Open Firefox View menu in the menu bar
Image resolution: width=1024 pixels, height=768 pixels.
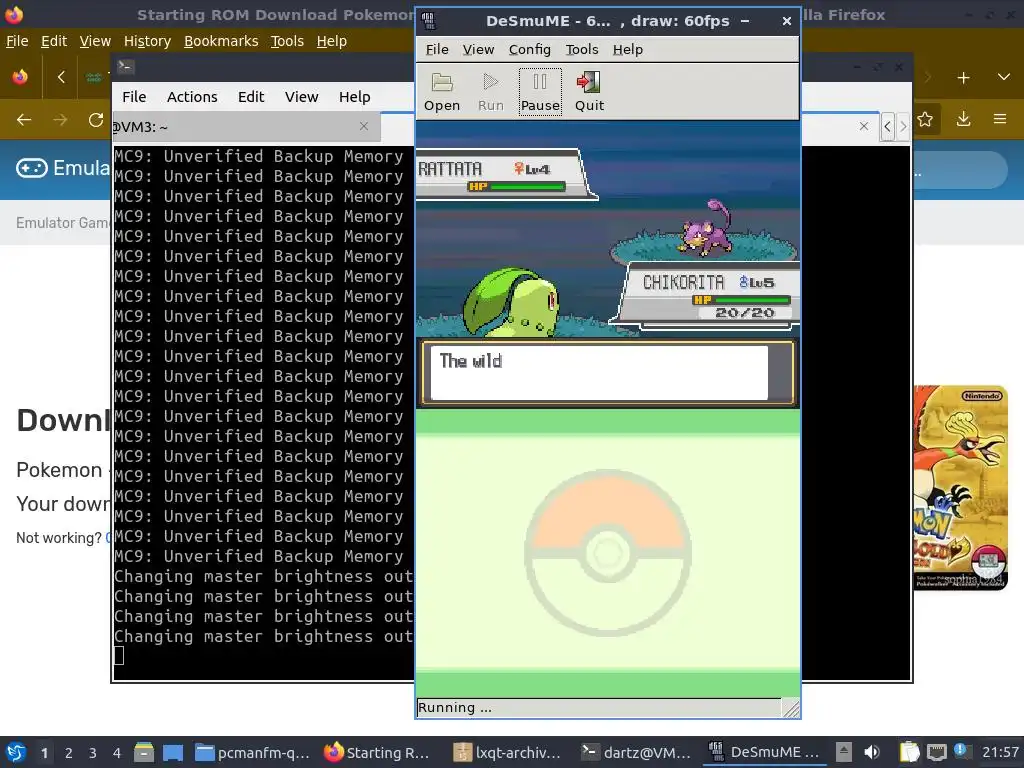(x=95, y=41)
